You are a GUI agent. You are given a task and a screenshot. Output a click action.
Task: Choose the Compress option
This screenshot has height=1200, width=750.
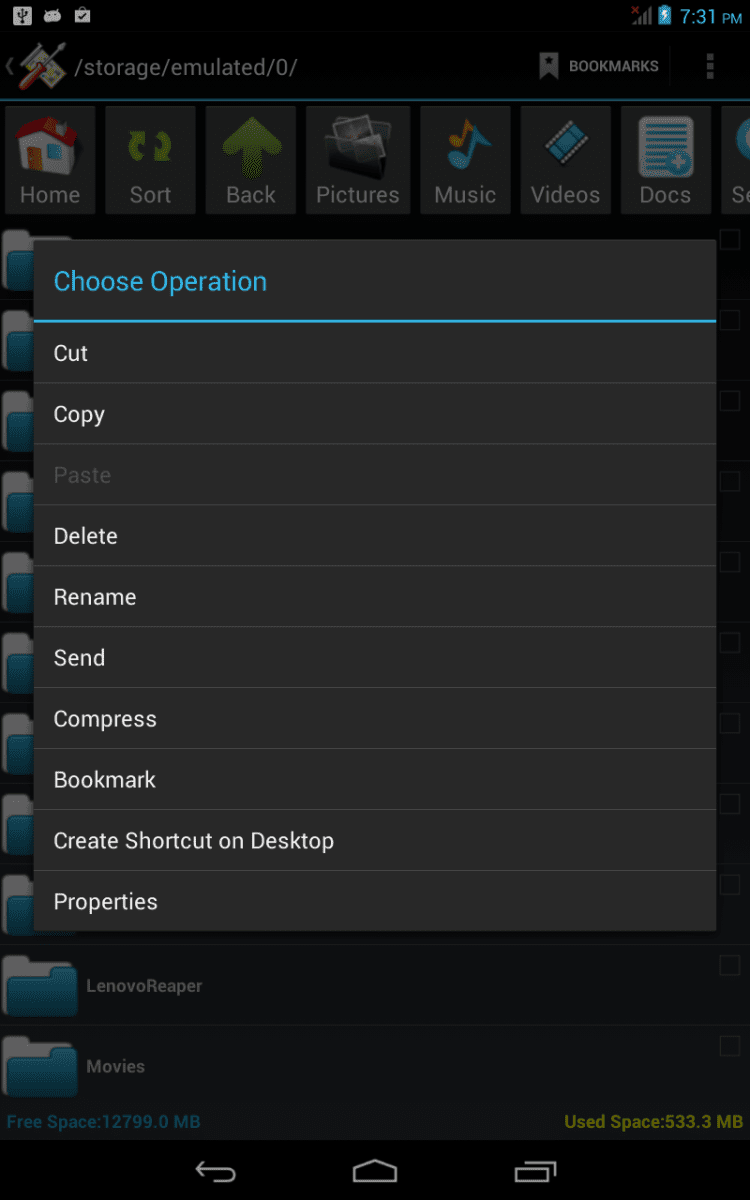(x=374, y=719)
